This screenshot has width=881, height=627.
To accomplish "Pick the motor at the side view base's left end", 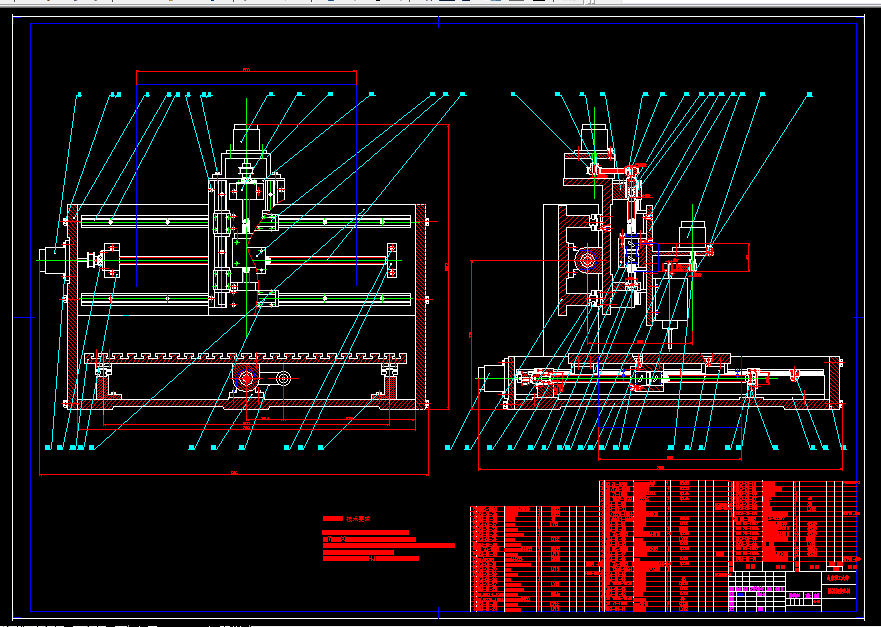I will click(x=492, y=379).
